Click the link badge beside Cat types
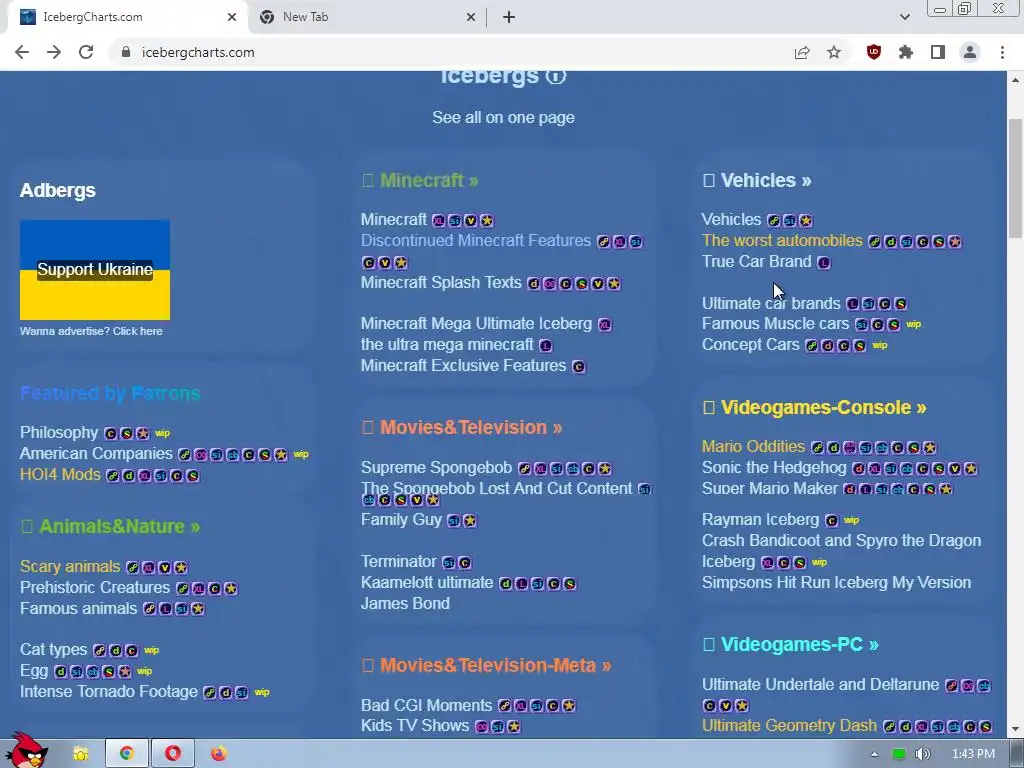Viewport: 1024px width, 768px height. (99, 650)
